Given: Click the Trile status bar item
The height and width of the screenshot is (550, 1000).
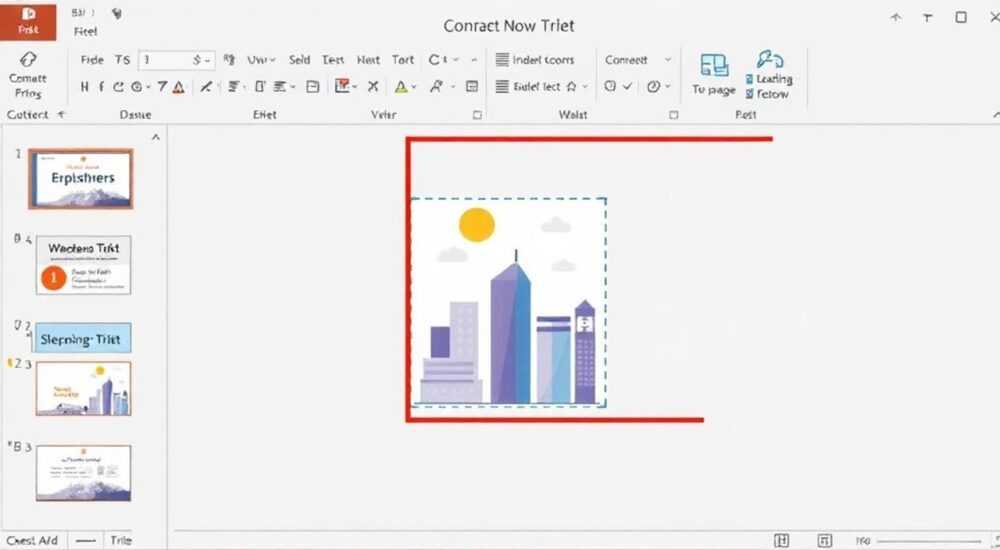Looking at the screenshot, I should [121, 540].
